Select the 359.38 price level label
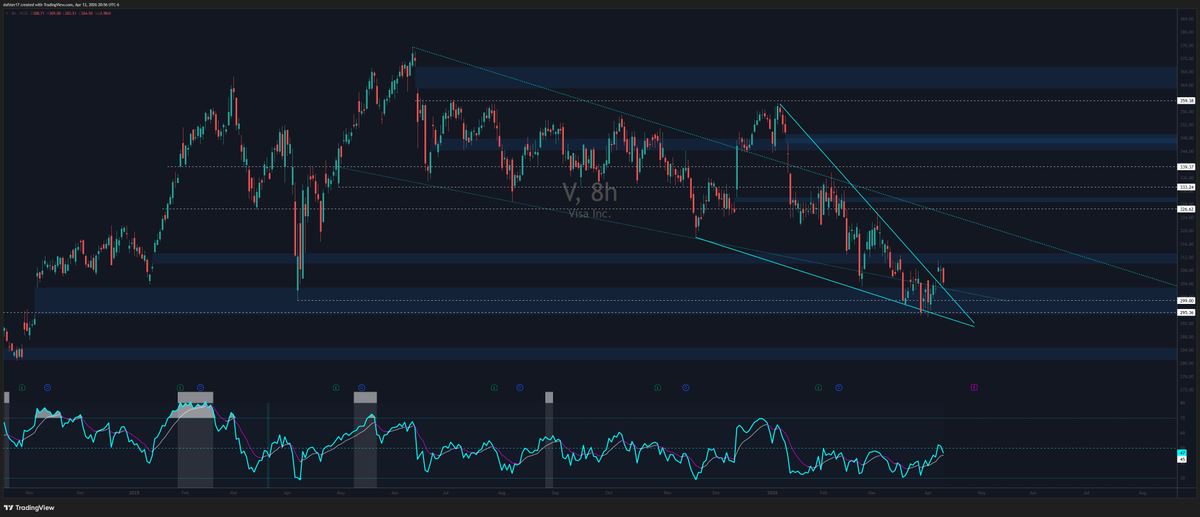Viewport: 1200px width, 517px height. point(1186,101)
